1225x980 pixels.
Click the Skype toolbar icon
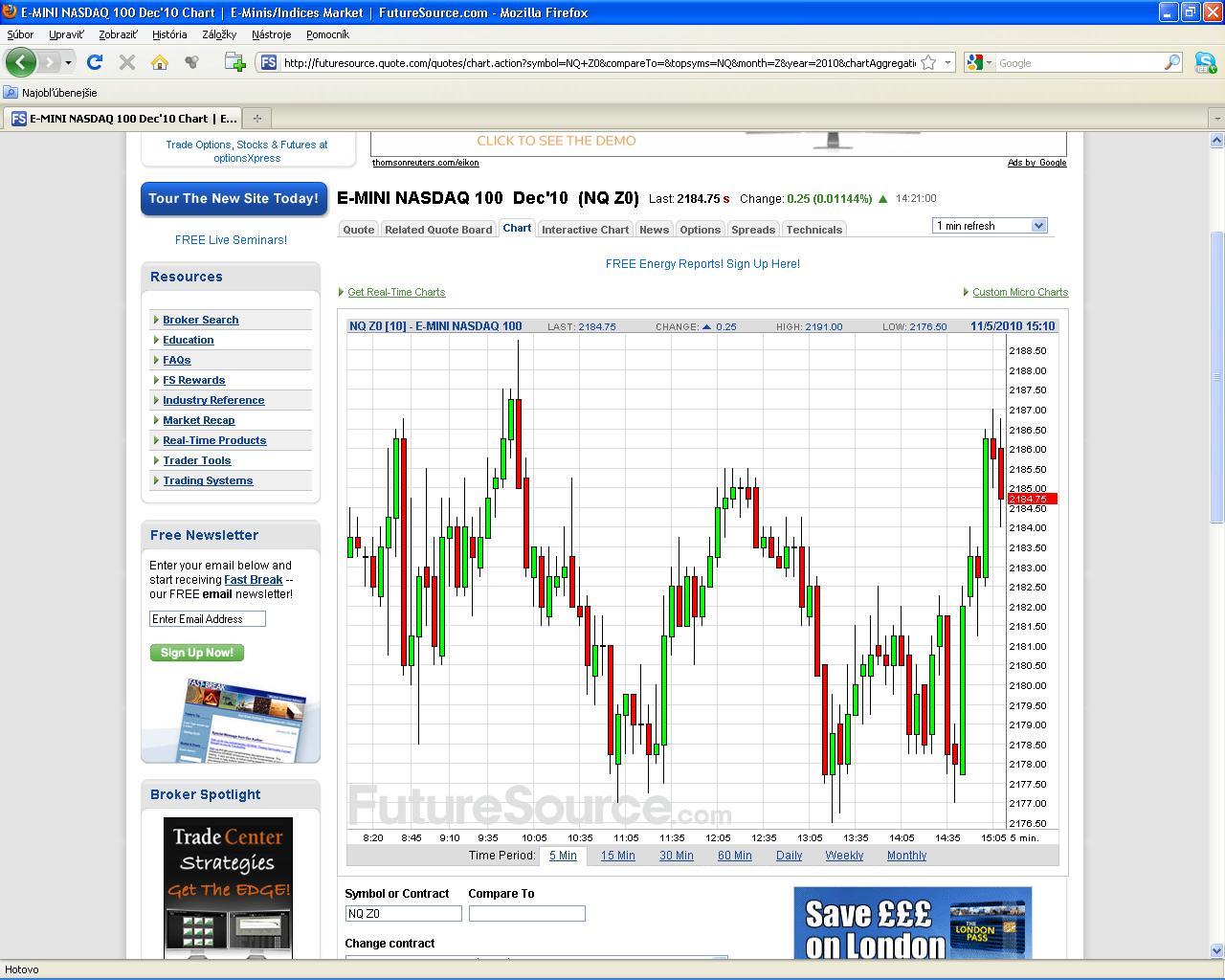(x=1205, y=63)
